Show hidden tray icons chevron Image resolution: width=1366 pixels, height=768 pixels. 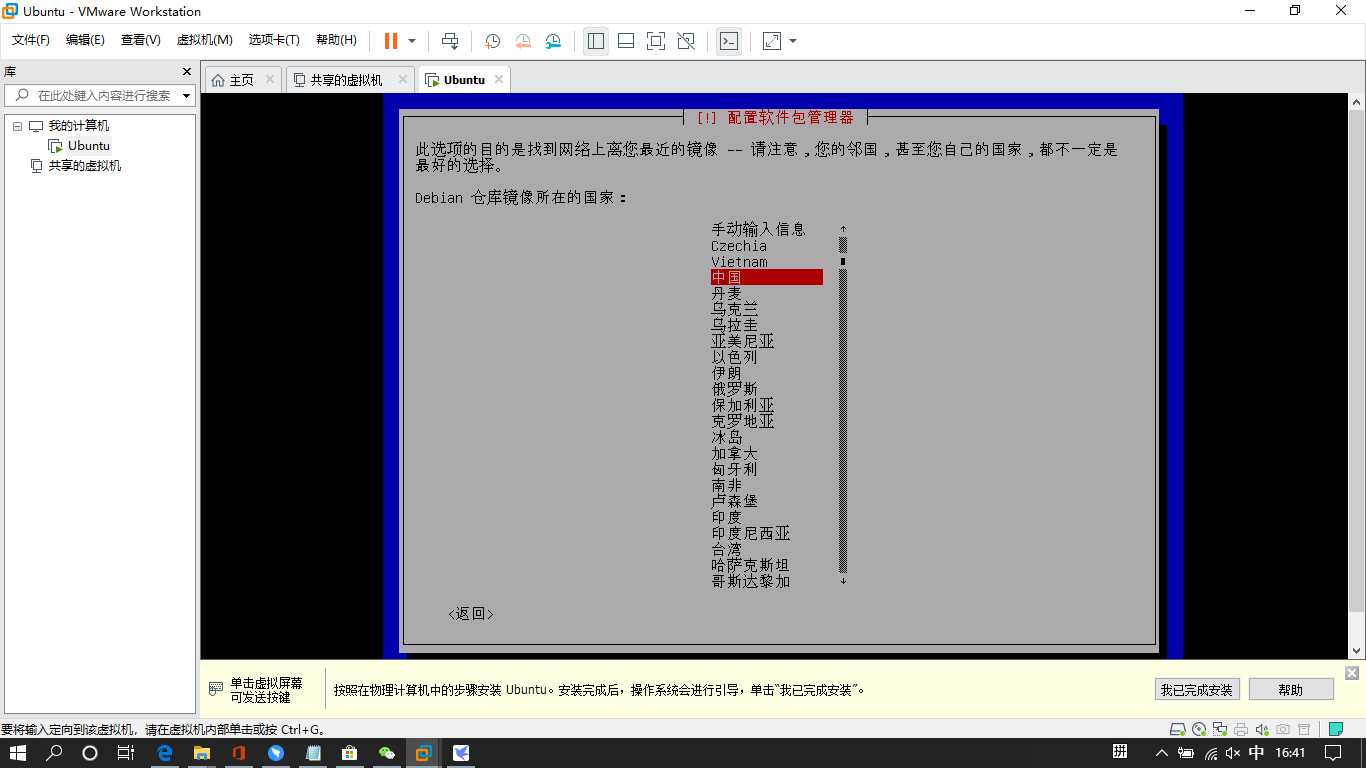click(x=1162, y=753)
